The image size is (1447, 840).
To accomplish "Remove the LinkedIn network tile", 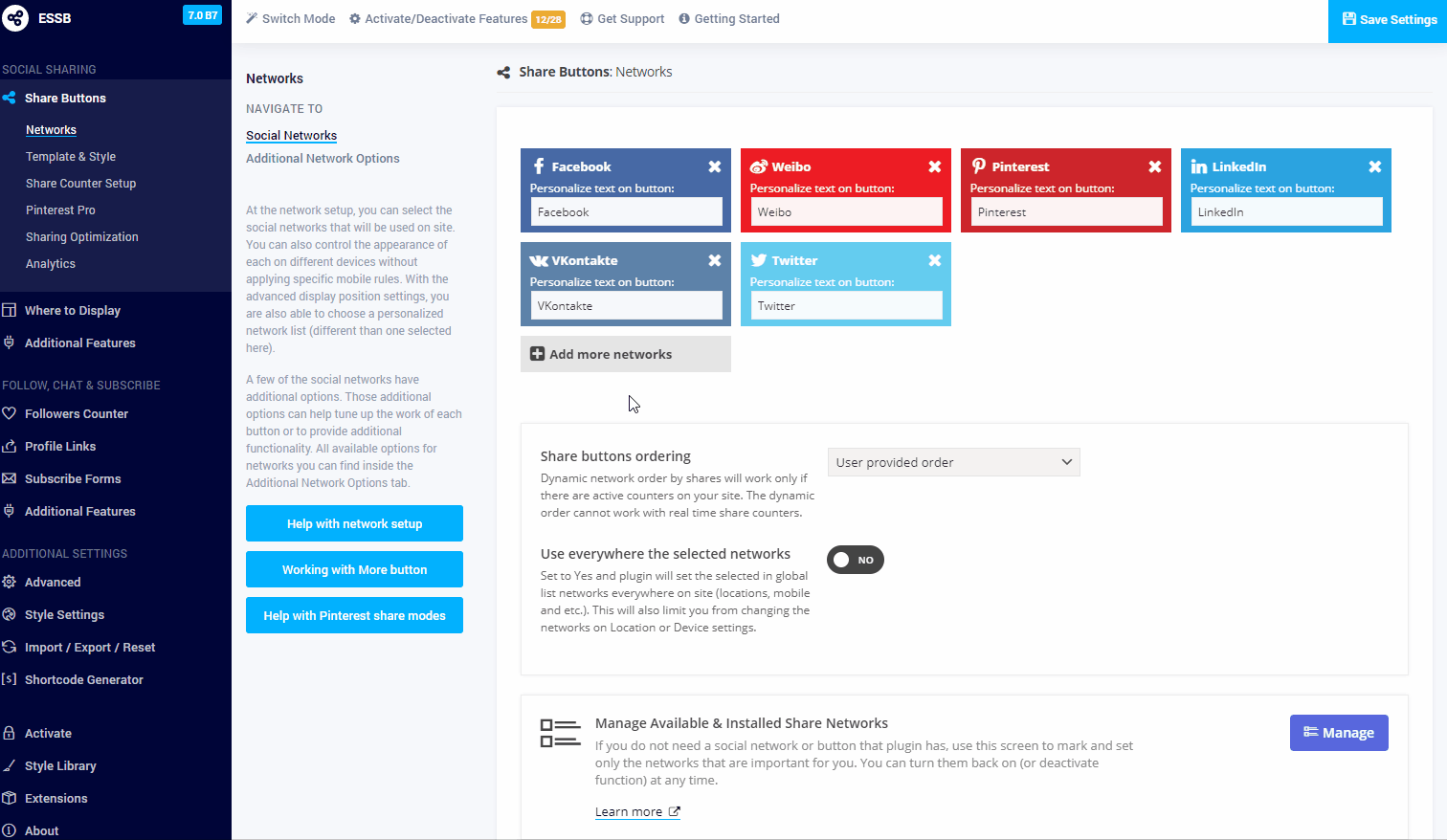I will click(x=1374, y=166).
